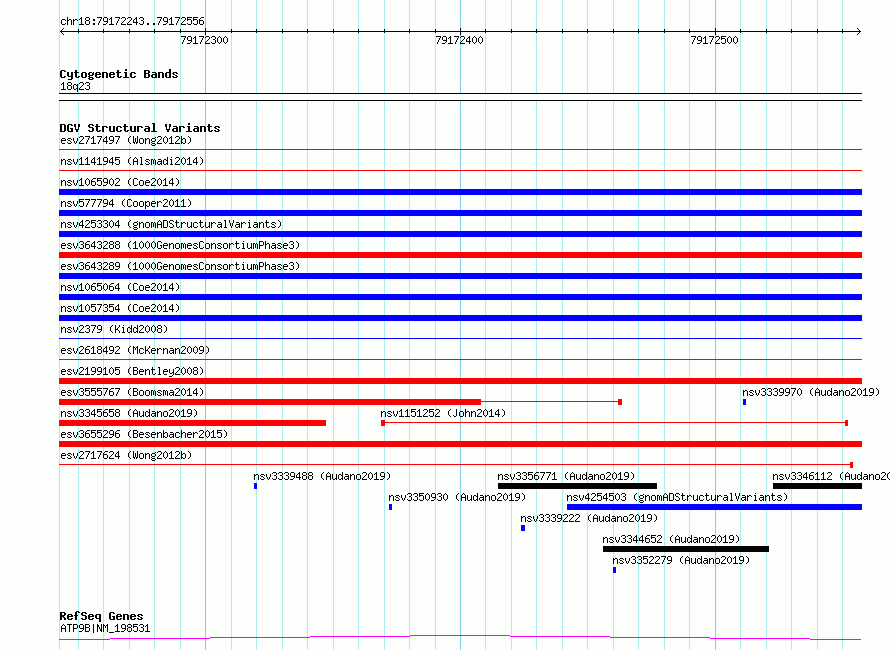Select esv2618492 (McKernan2009) label
Viewport: 890px width, 650px height.
[x=135, y=350]
